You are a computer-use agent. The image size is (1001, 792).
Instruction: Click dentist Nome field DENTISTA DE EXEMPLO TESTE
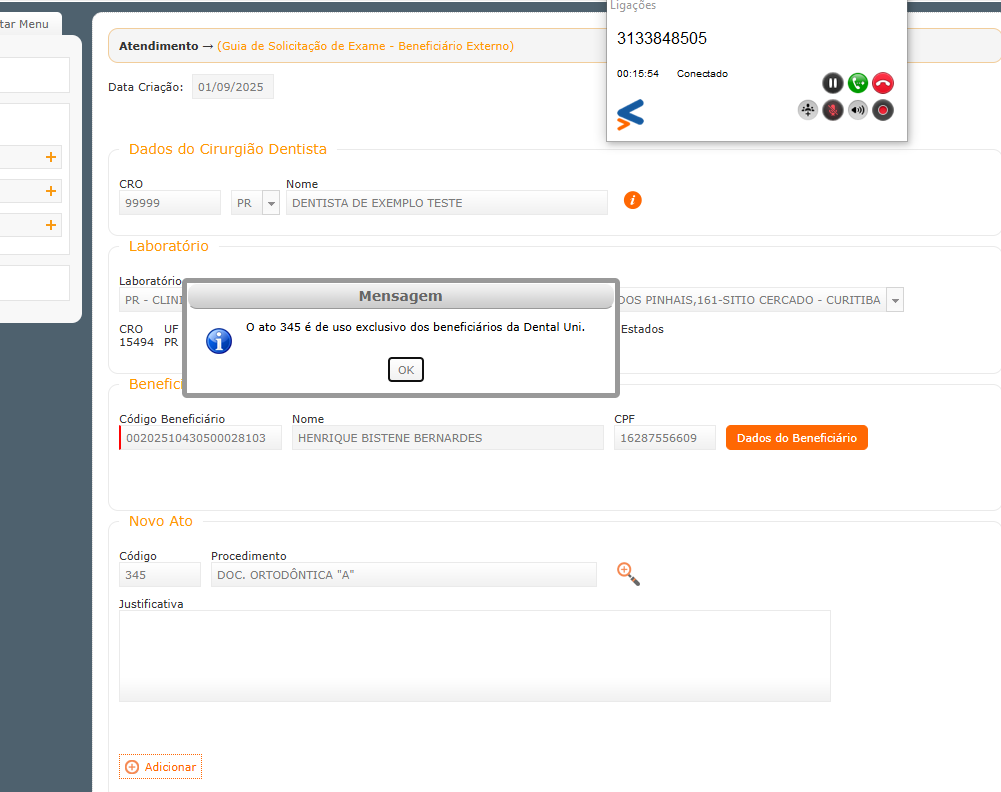point(447,203)
